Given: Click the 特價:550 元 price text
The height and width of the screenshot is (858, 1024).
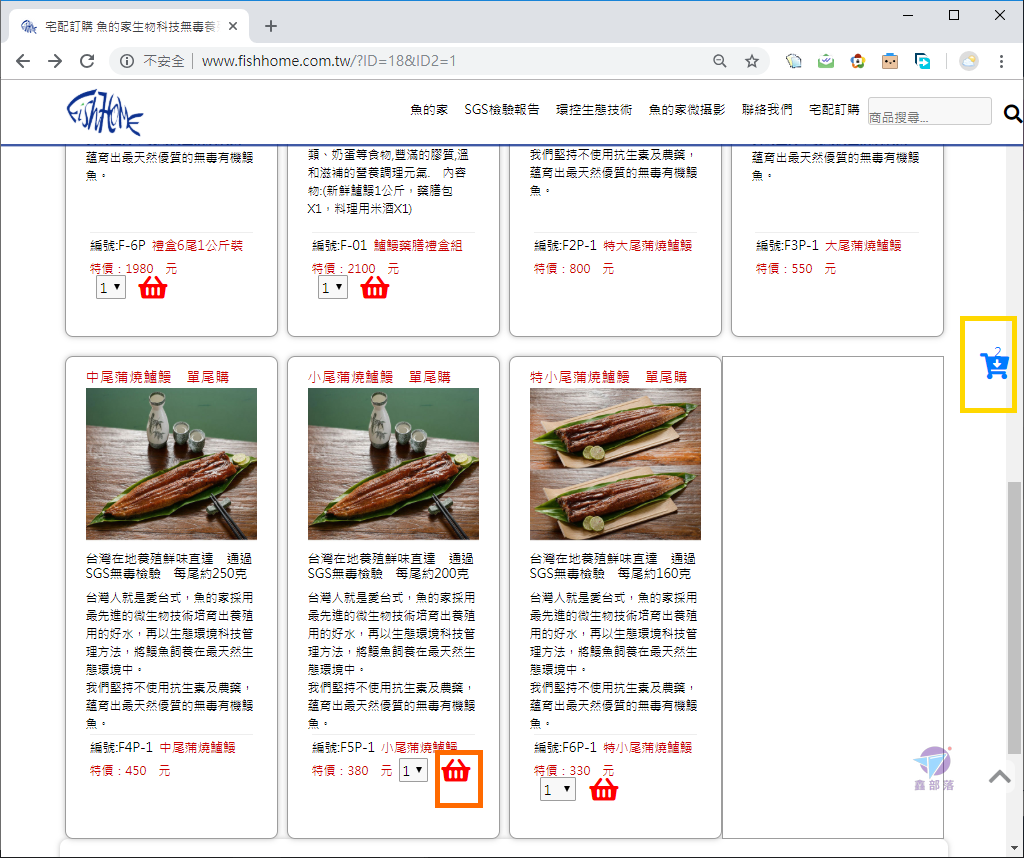Looking at the screenshot, I should click(x=795, y=268).
